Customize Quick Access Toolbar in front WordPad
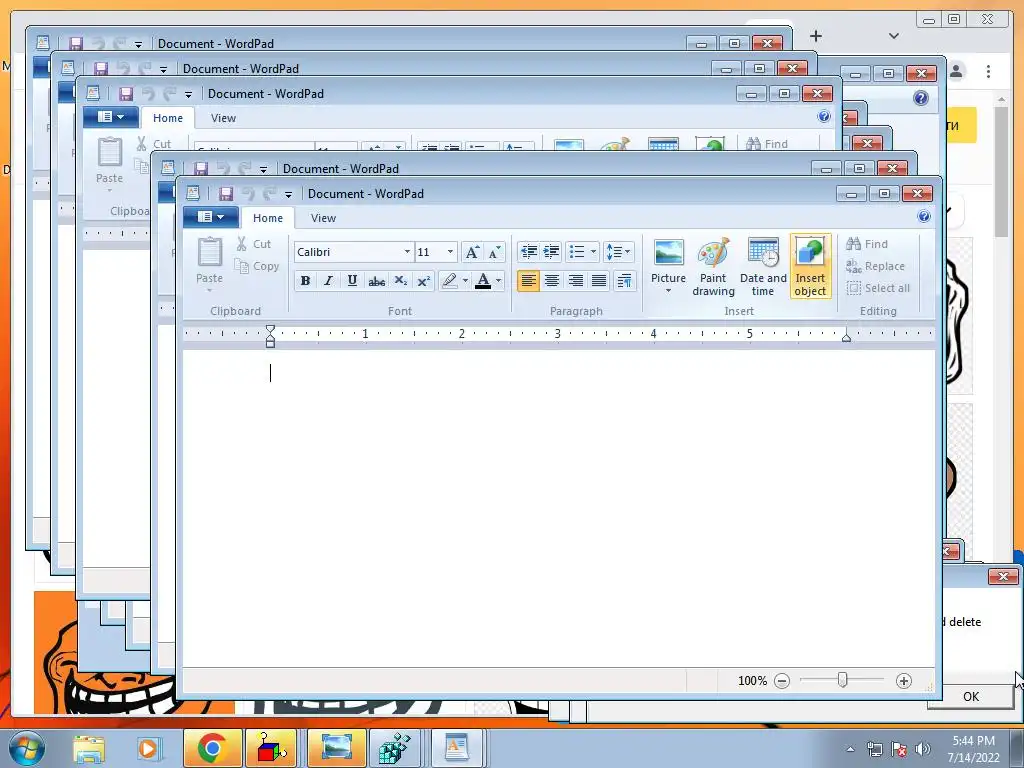This screenshot has height=768, width=1024. [288, 194]
